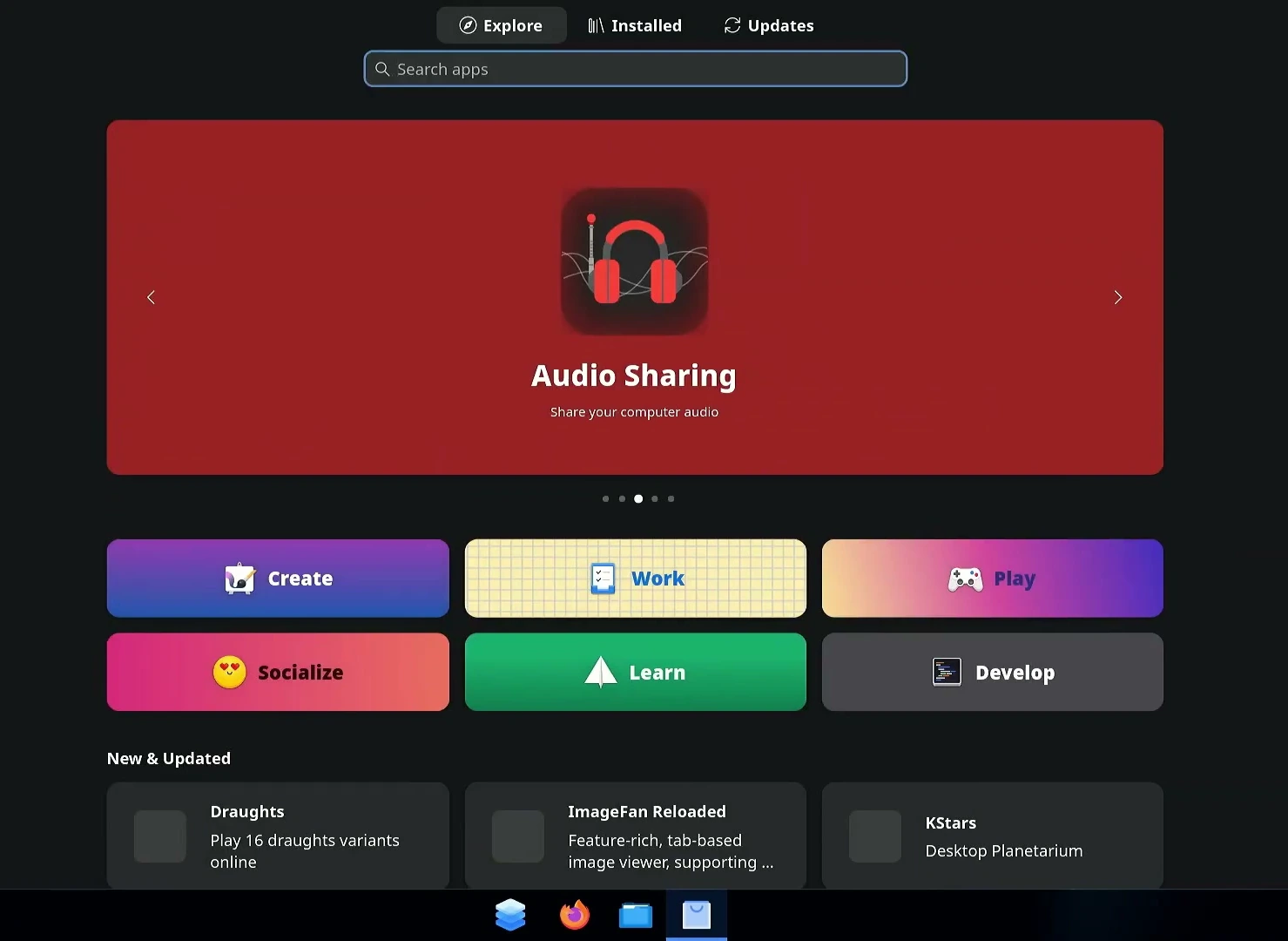Select the second carousel page dot
Screen dimensions: 1288x941
pyautogui.click(x=622, y=499)
